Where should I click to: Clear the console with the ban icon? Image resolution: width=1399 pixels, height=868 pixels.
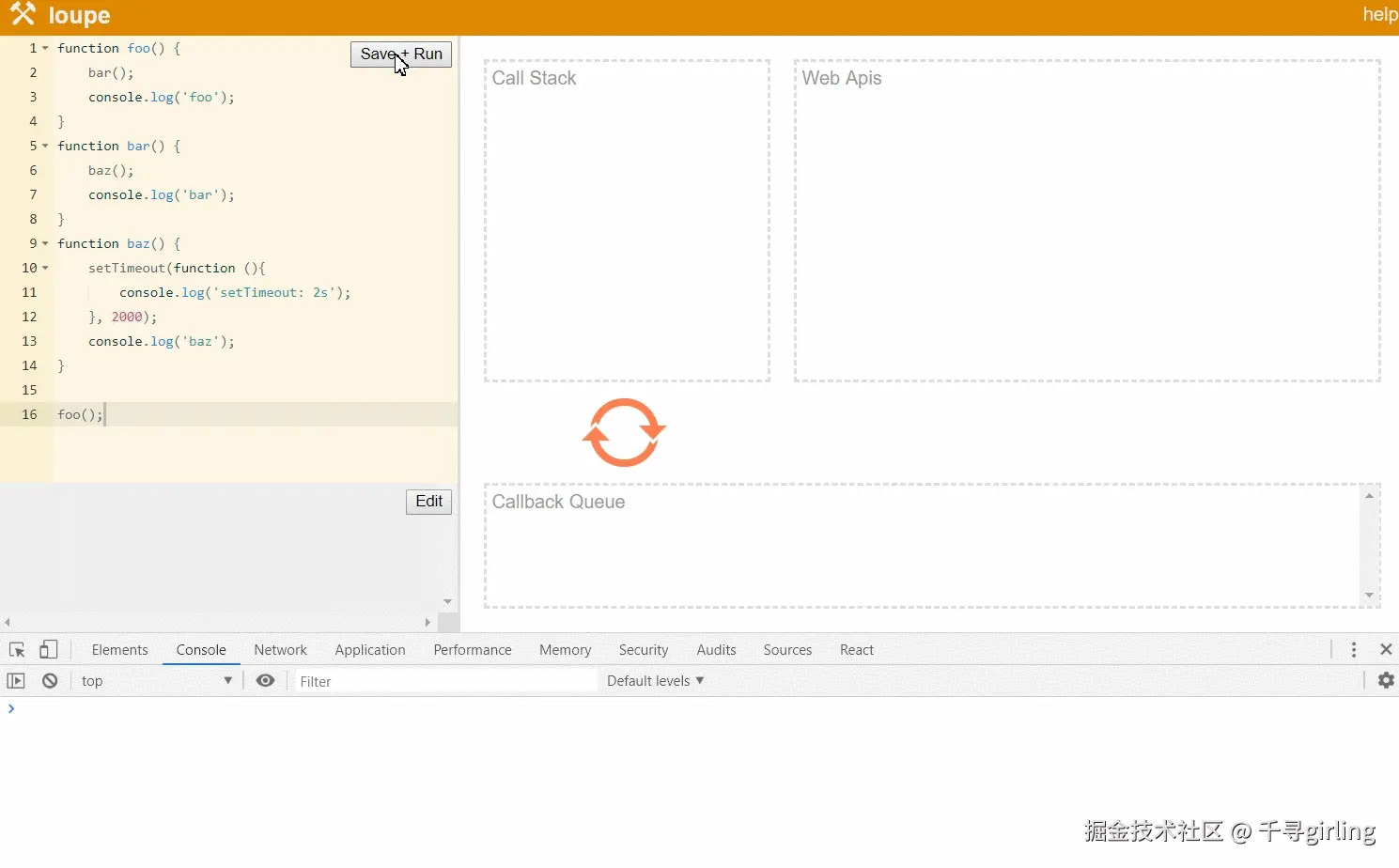click(x=50, y=681)
